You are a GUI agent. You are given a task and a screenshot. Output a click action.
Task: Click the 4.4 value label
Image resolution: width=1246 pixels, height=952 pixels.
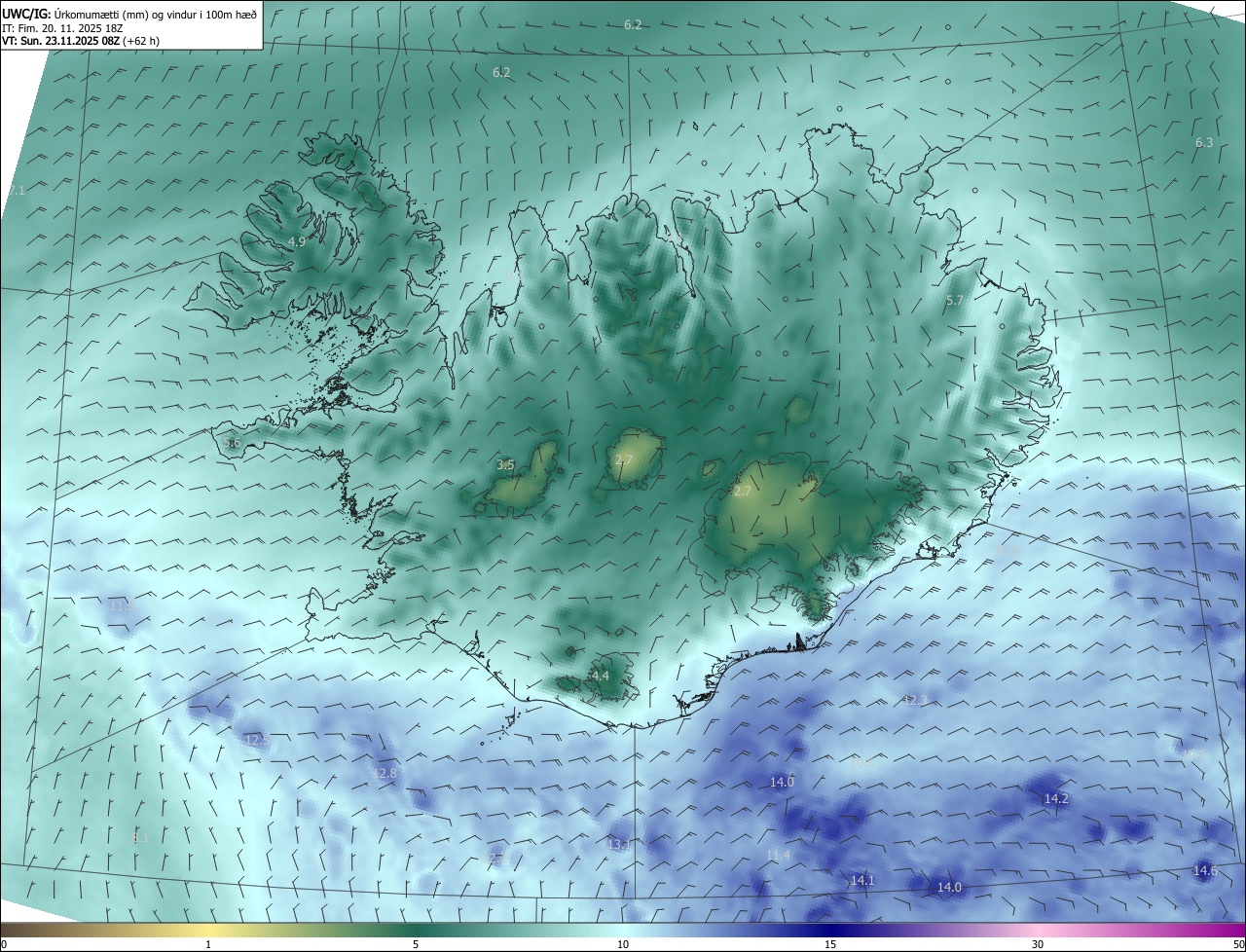tap(600, 676)
